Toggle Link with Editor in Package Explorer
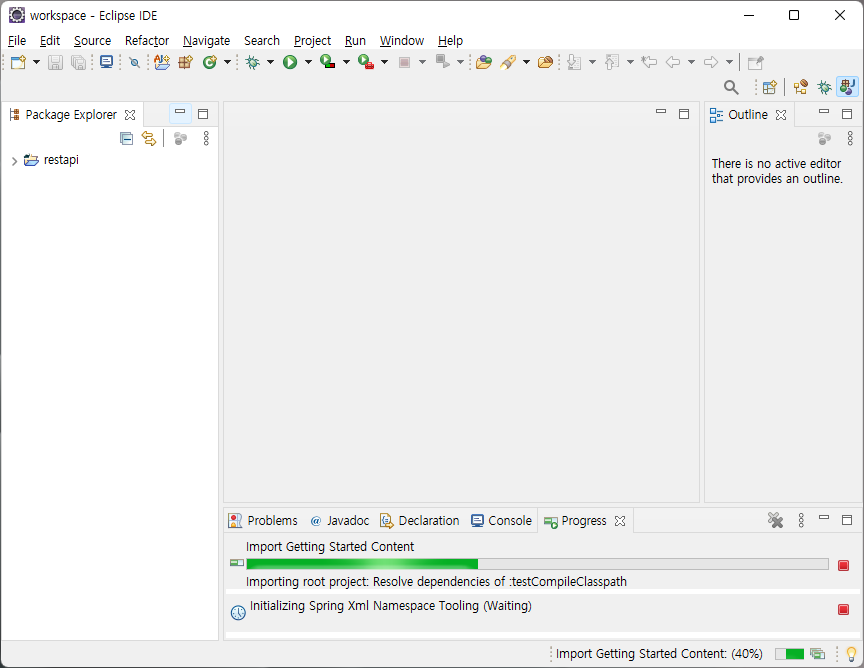This screenshot has height=668, width=864. (149, 138)
